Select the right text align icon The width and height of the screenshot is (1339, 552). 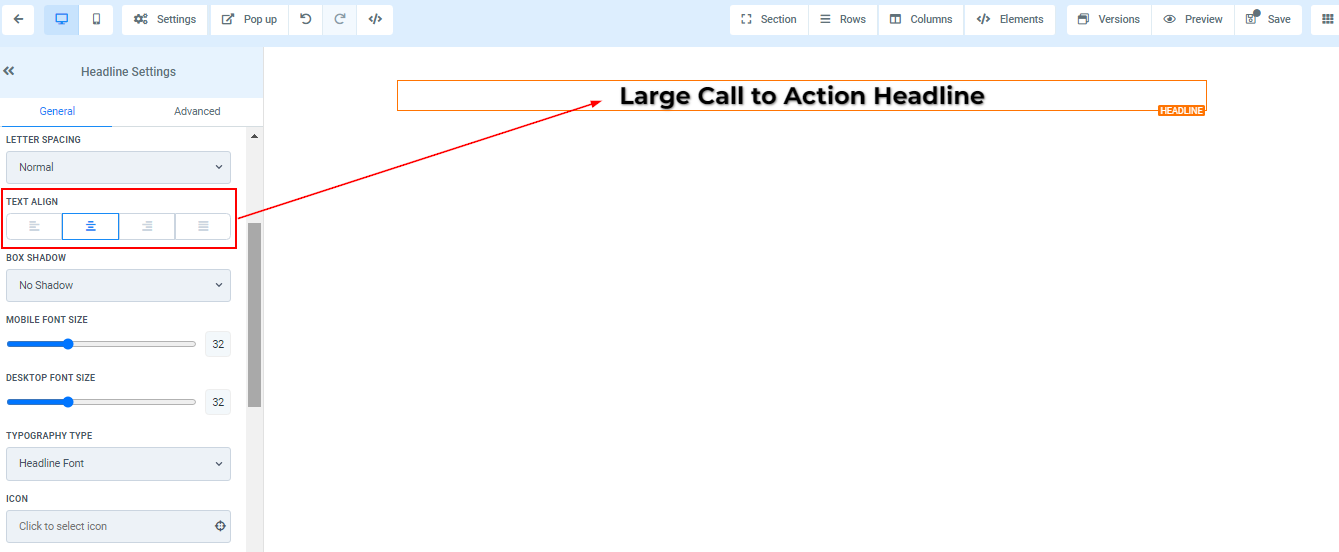click(147, 227)
